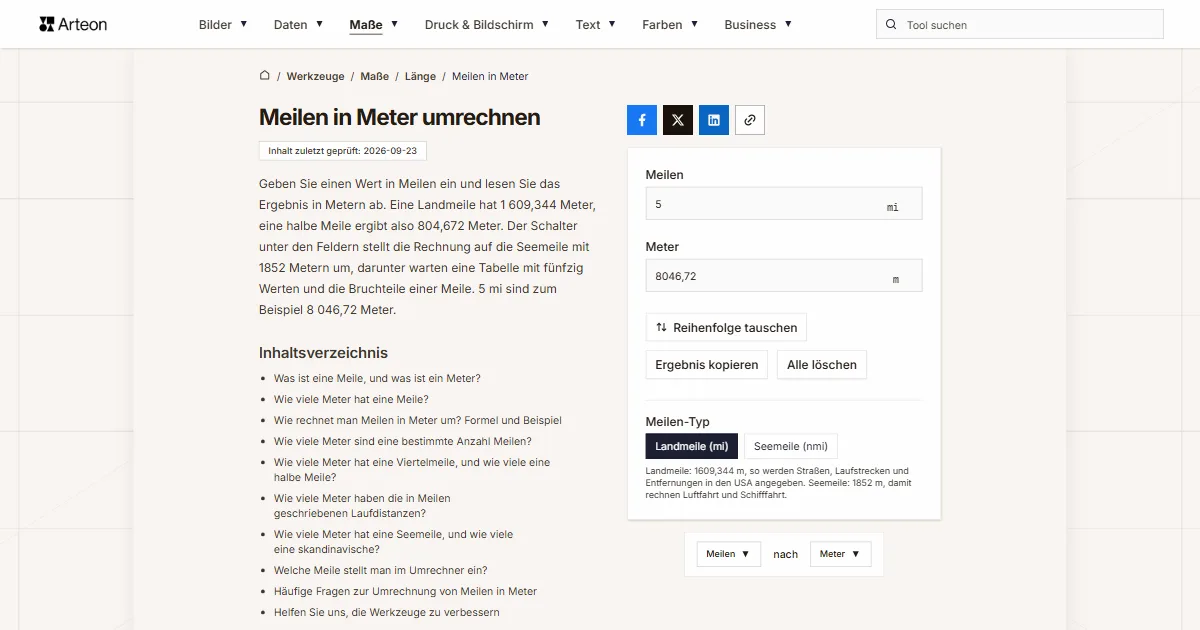Open the Text menu
Screen dimensions: 1200x630
596,25
